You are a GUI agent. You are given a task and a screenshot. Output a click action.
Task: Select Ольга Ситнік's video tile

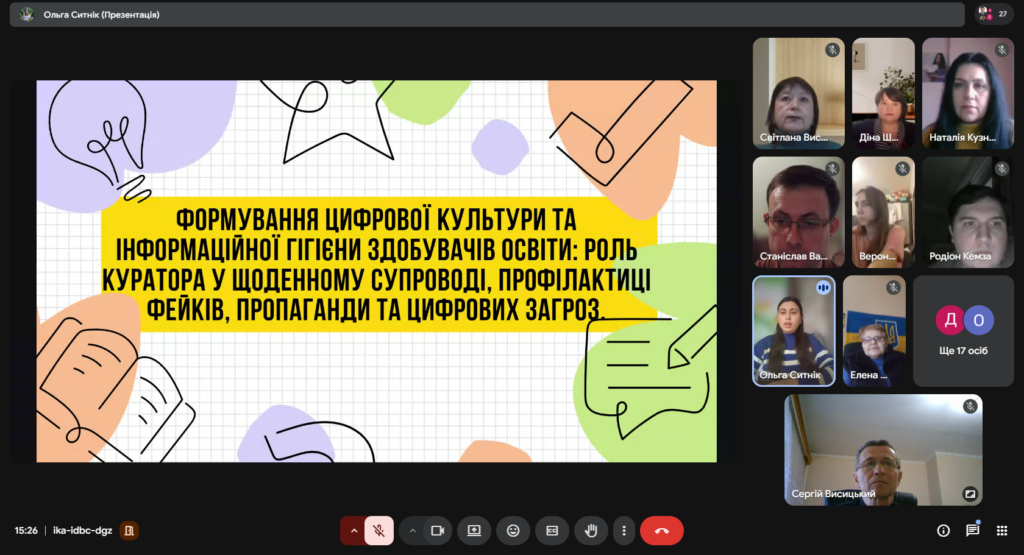pyautogui.click(x=793, y=331)
